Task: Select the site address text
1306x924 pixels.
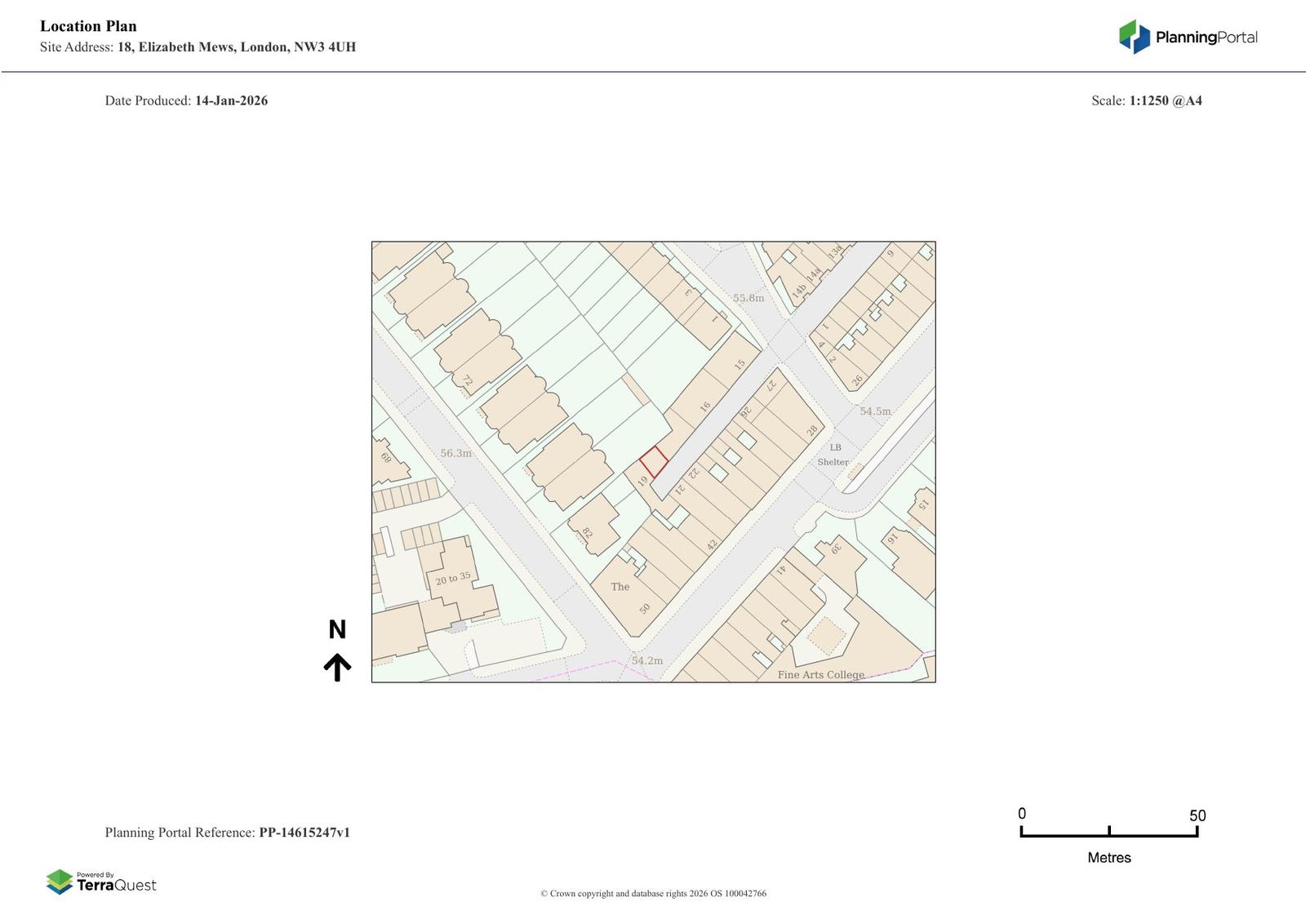Action: (198, 47)
